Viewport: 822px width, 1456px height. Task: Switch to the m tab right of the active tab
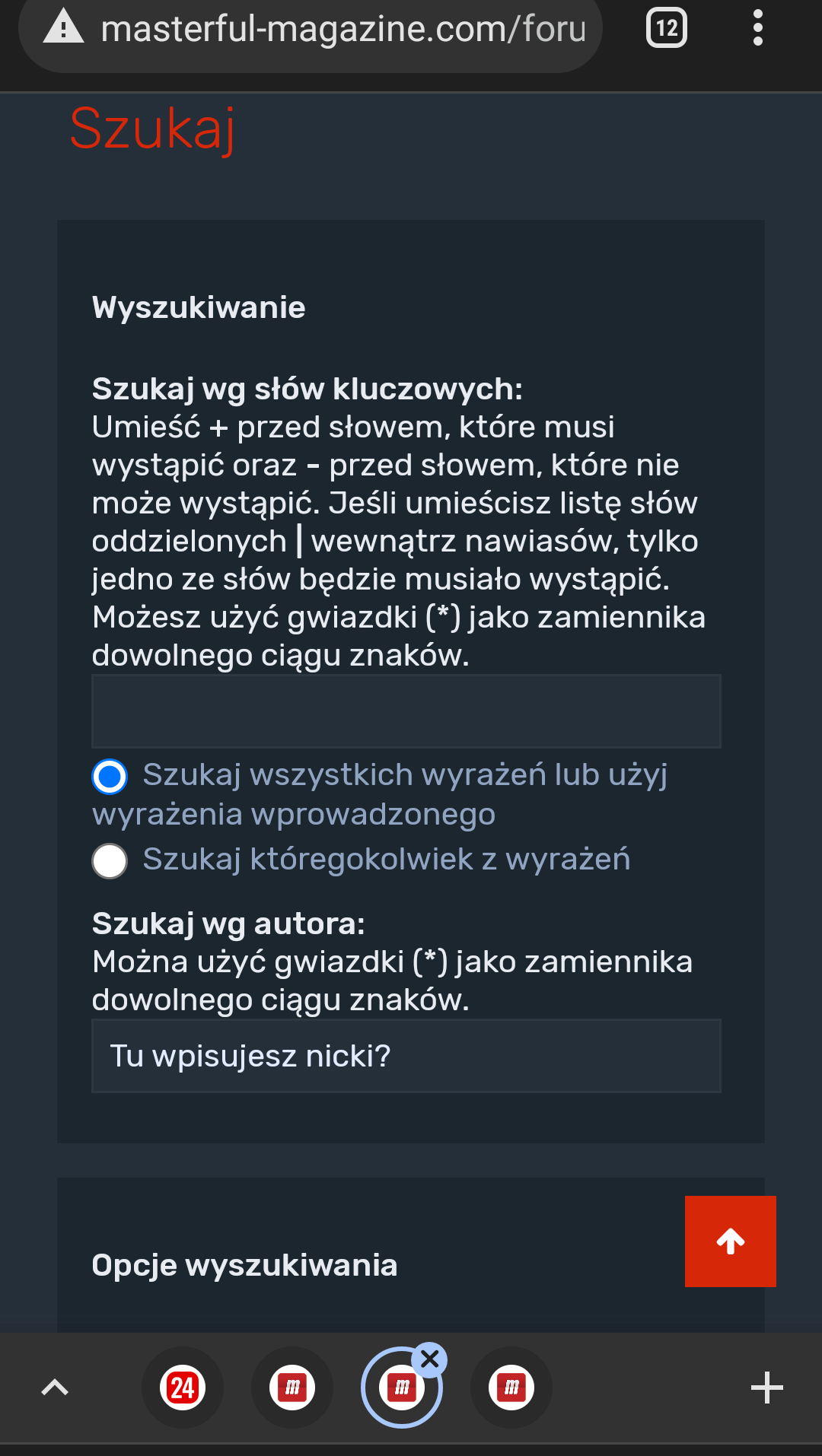(x=511, y=1388)
